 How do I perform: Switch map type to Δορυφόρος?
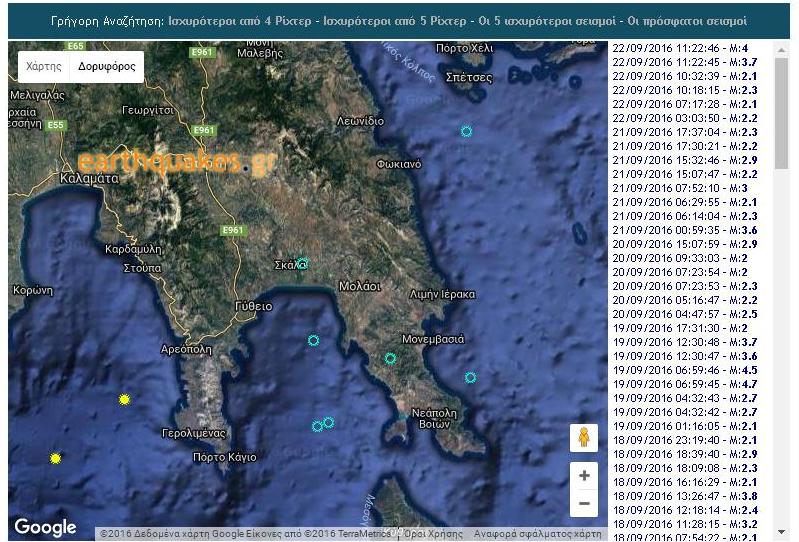(x=107, y=67)
